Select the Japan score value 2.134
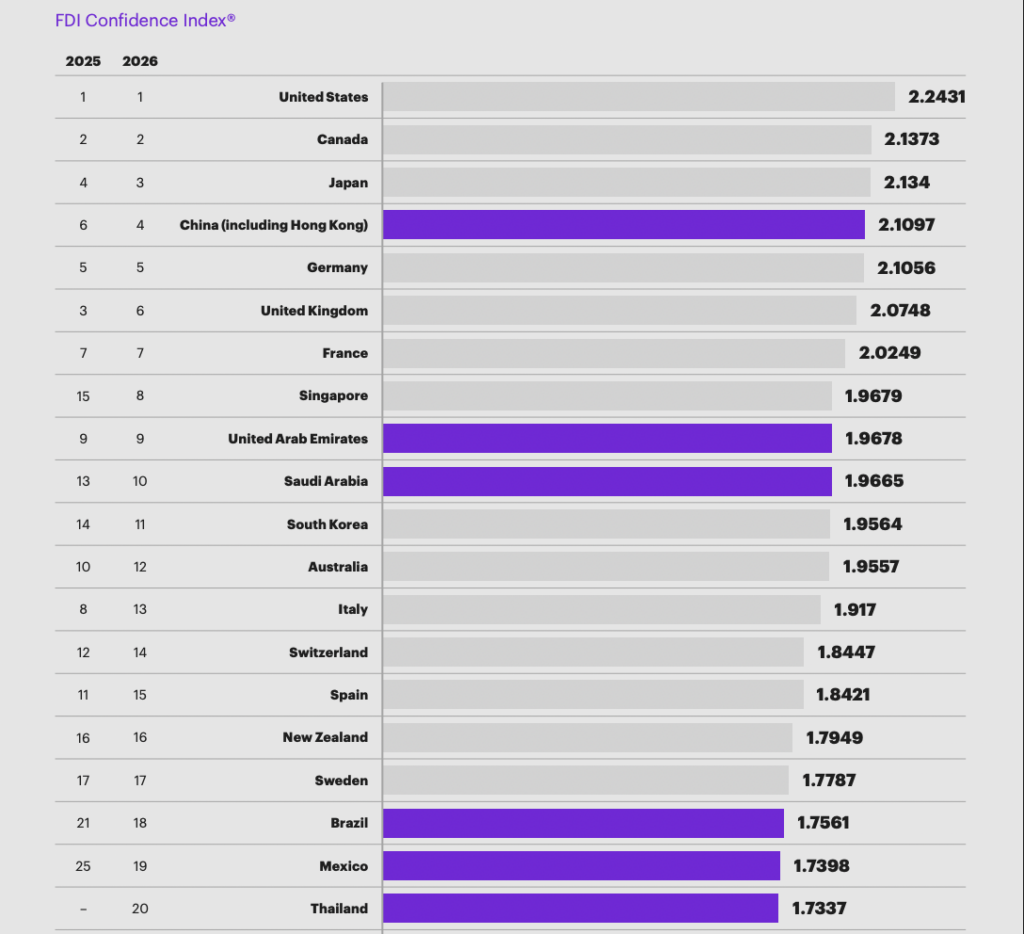The image size is (1024, 934). (907, 183)
